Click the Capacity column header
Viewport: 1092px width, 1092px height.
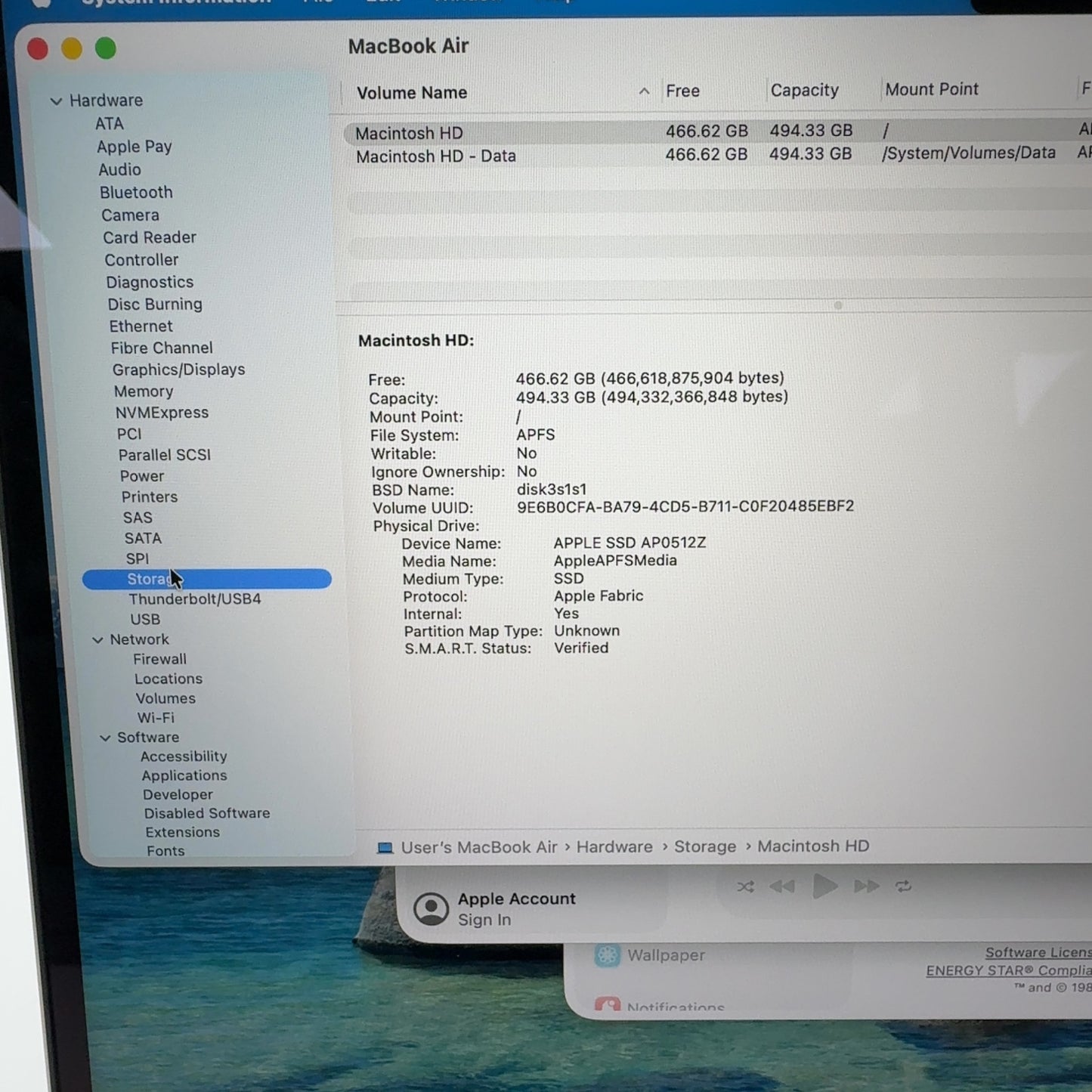(x=804, y=90)
